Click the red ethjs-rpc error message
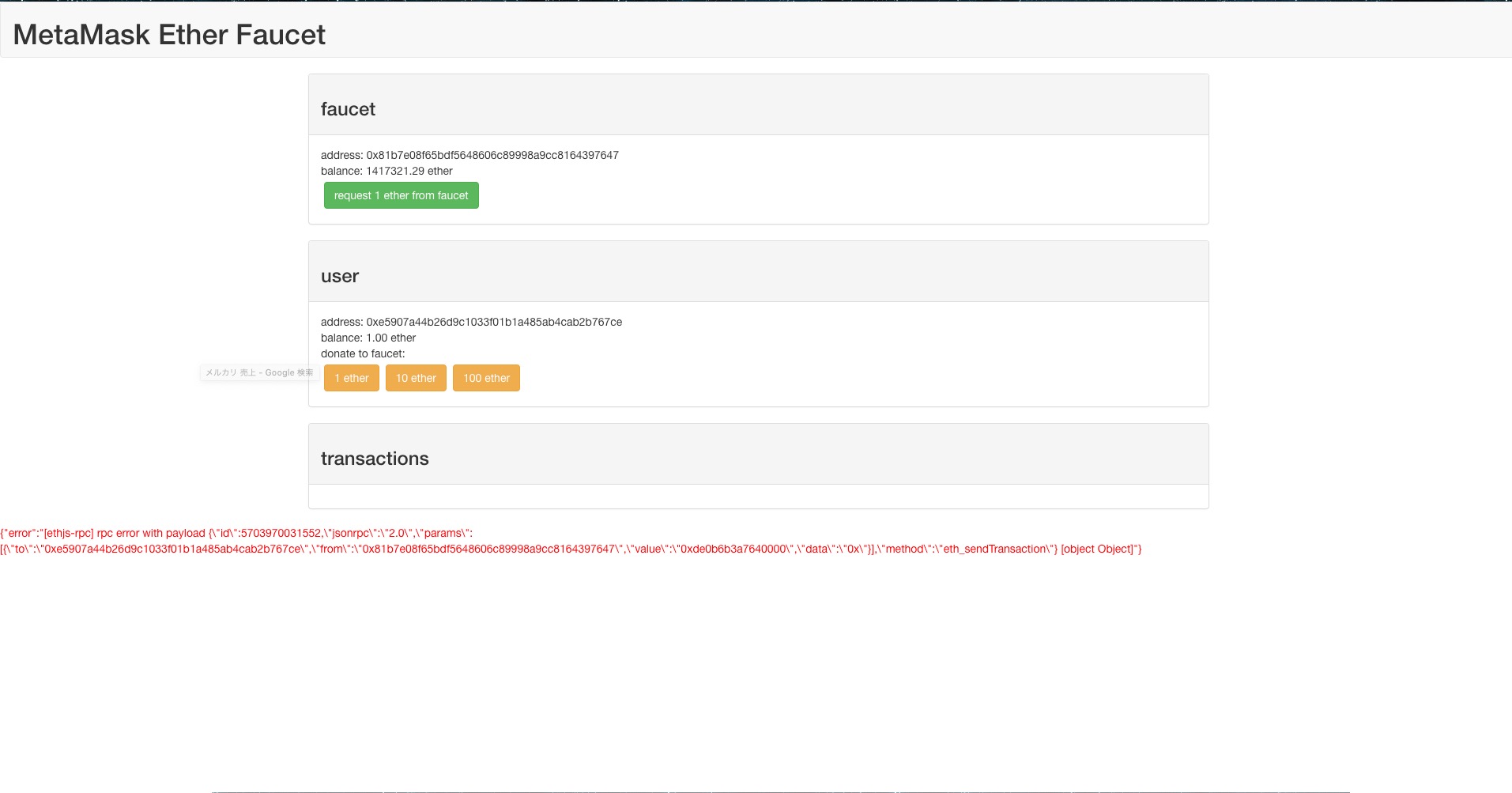 [x=237, y=533]
